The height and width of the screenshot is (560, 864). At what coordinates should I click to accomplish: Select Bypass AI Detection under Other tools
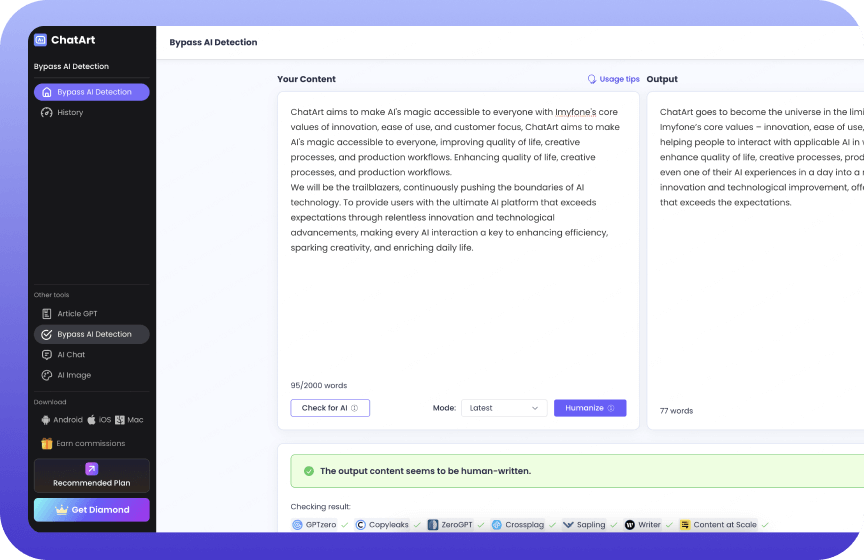click(x=91, y=334)
